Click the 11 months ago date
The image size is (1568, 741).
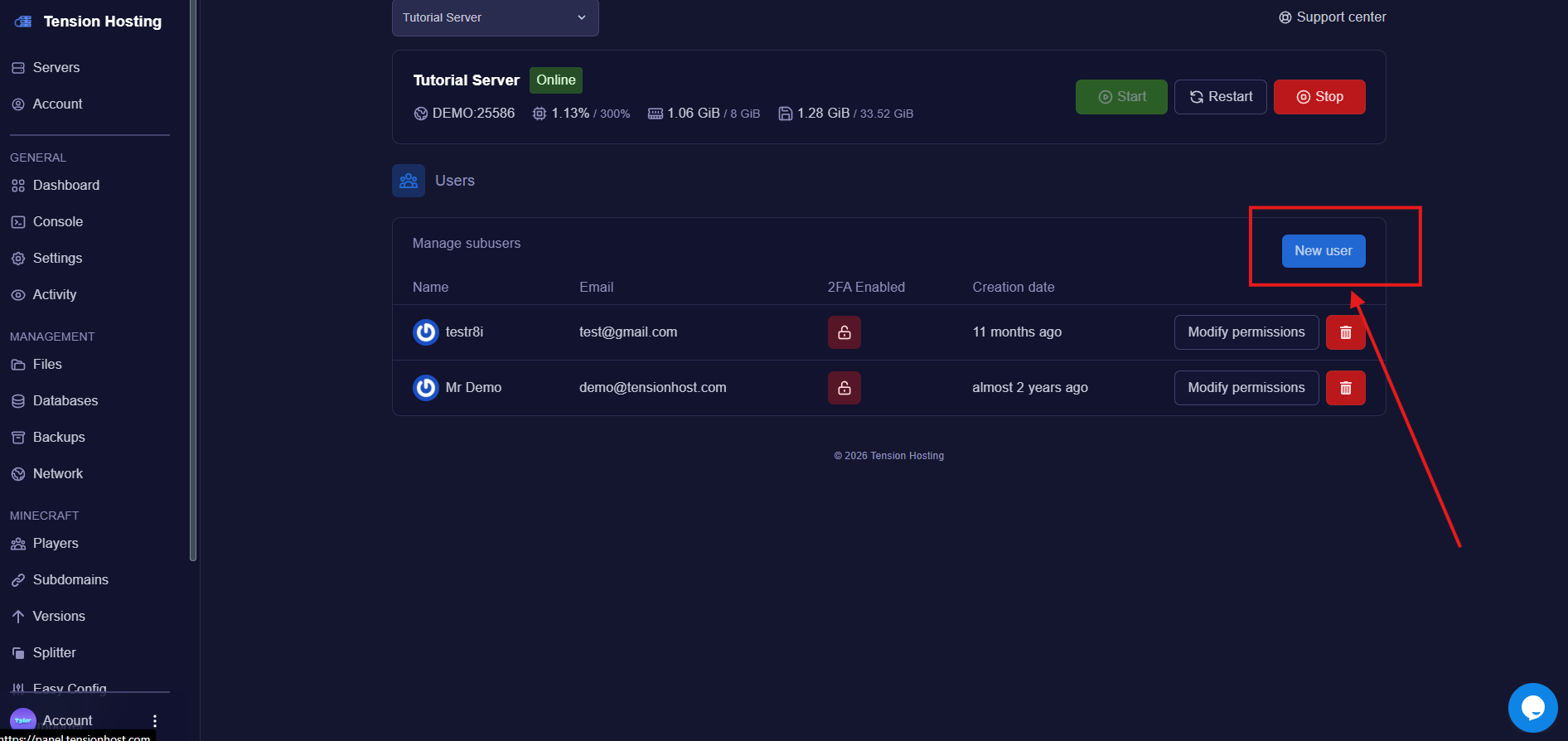1017,332
